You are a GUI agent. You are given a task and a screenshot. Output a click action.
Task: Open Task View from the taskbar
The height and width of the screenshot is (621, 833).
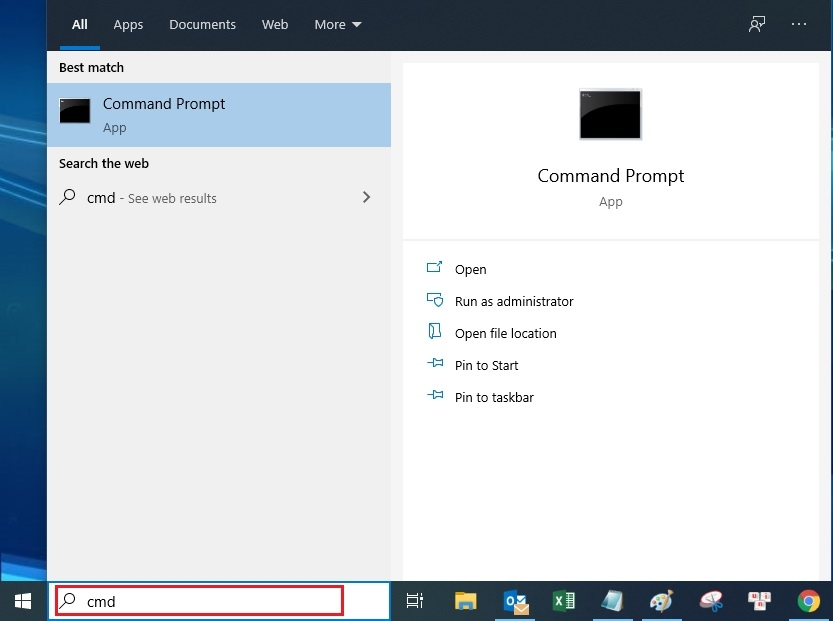[x=414, y=601]
